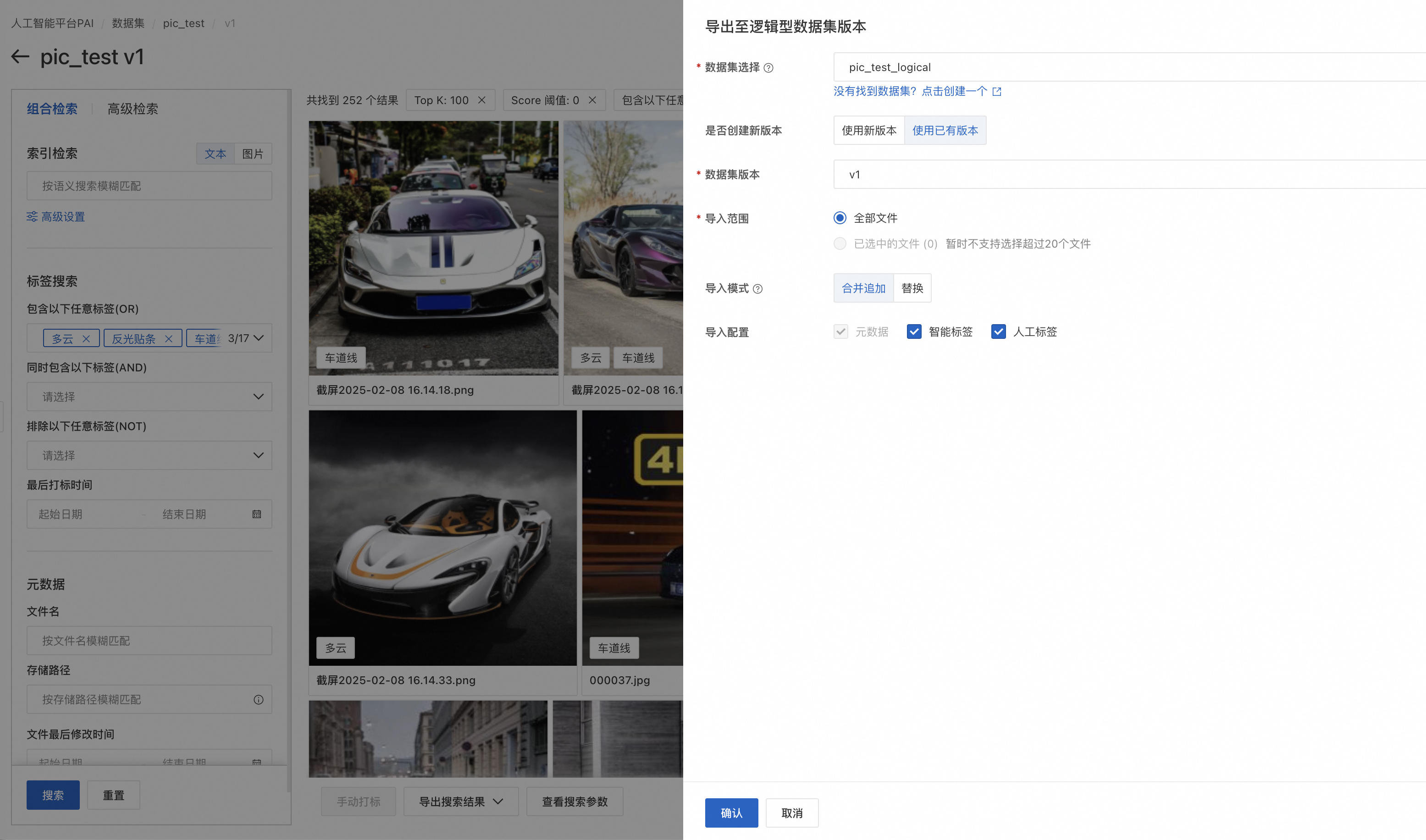Click the help icon next to 导入模式

pyautogui.click(x=757, y=289)
